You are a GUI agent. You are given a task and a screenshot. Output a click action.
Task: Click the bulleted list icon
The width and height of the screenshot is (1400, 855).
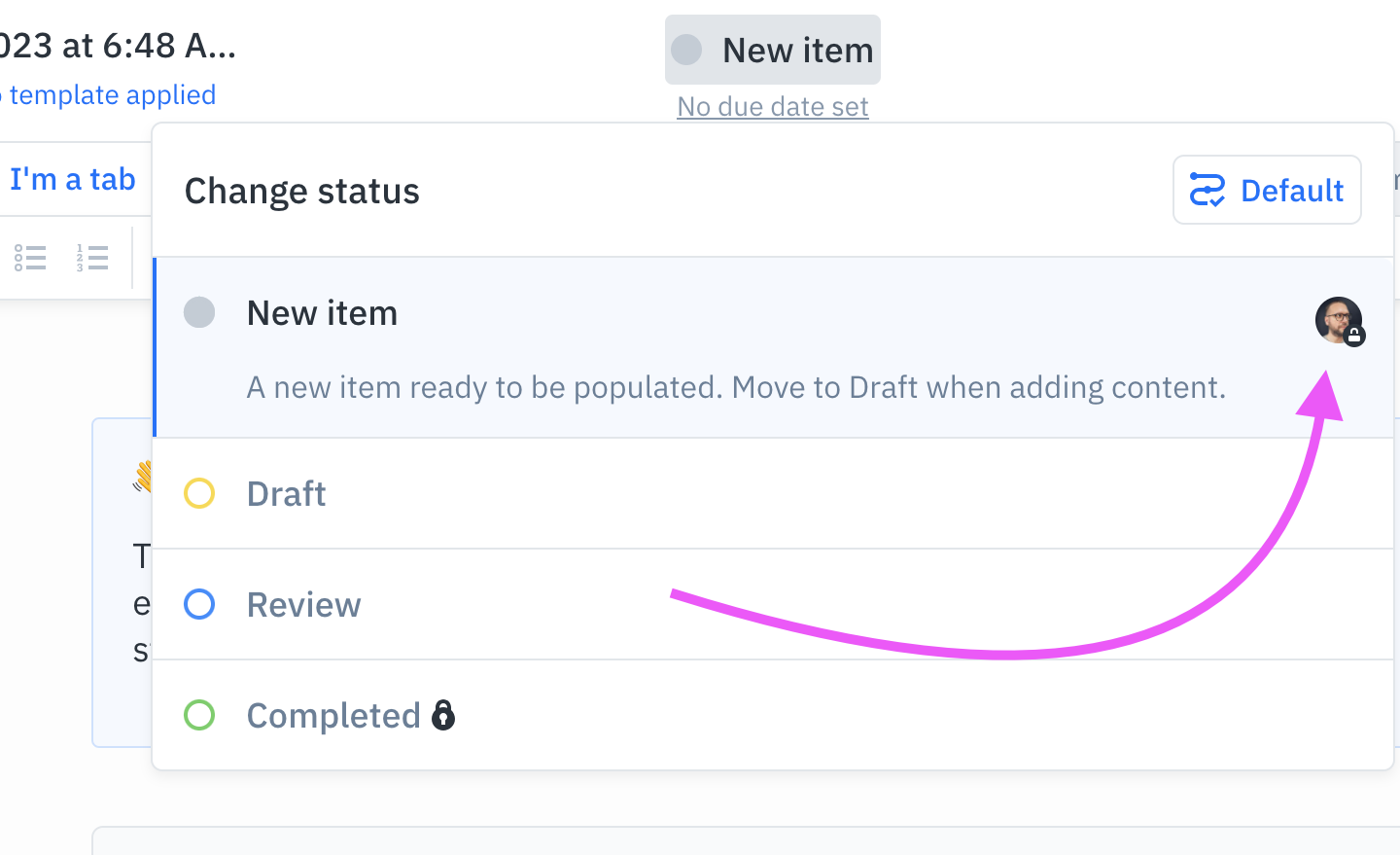pyautogui.click(x=30, y=258)
